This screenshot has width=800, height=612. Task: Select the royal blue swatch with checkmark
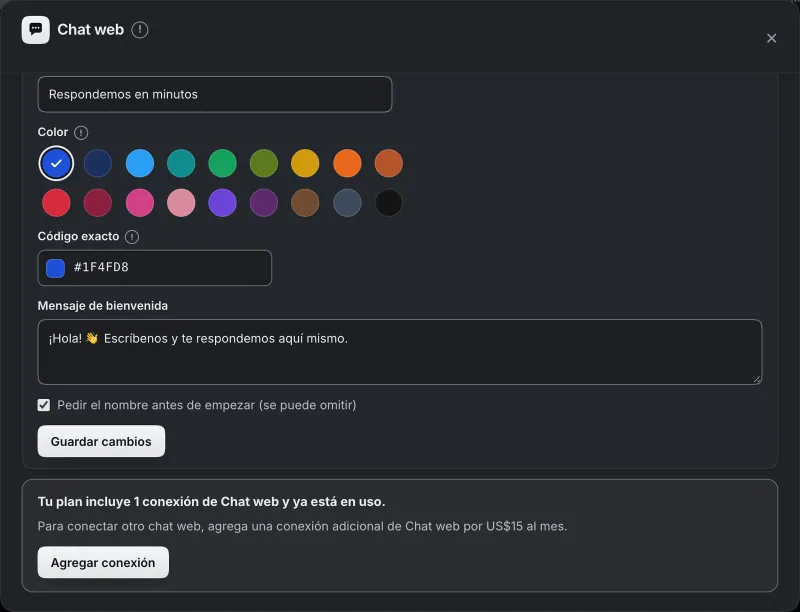point(56,163)
